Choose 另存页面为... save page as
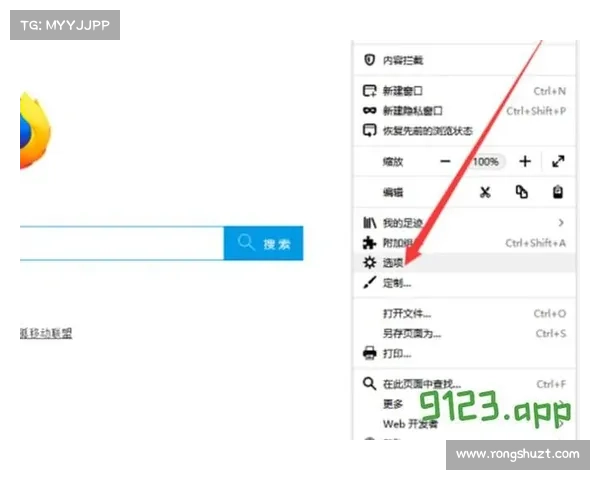Viewport: 600px width, 480px height. coord(464,334)
